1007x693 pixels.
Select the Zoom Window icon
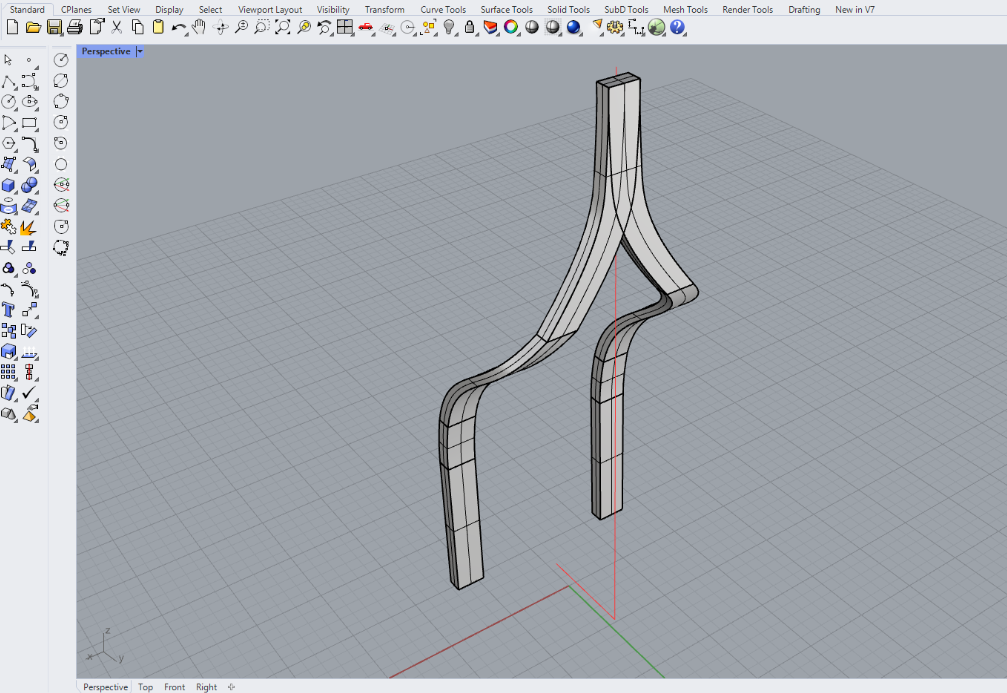(x=262, y=27)
